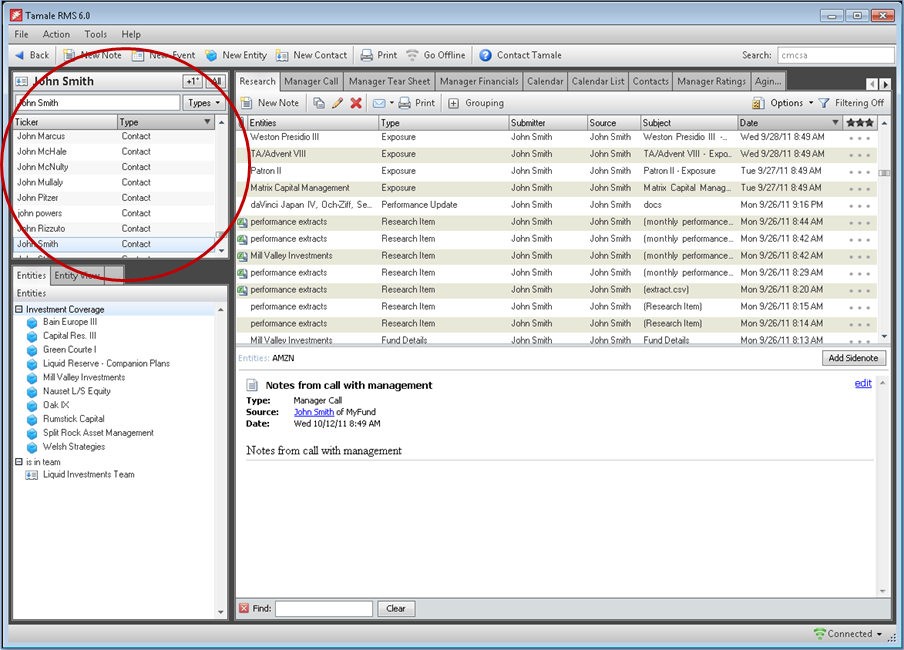Collapse the Investment Coverage tree node
The image size is (904, 650).
(x=19, y=310)
